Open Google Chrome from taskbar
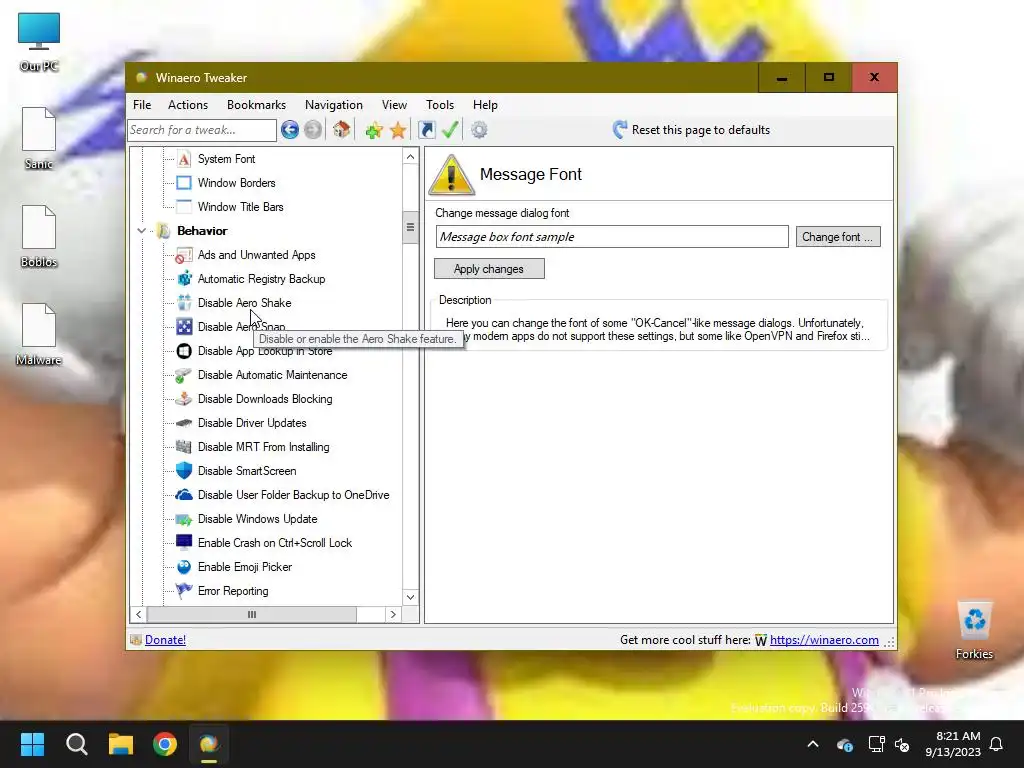Viewport: 1024px width, 768px height. 165,744
